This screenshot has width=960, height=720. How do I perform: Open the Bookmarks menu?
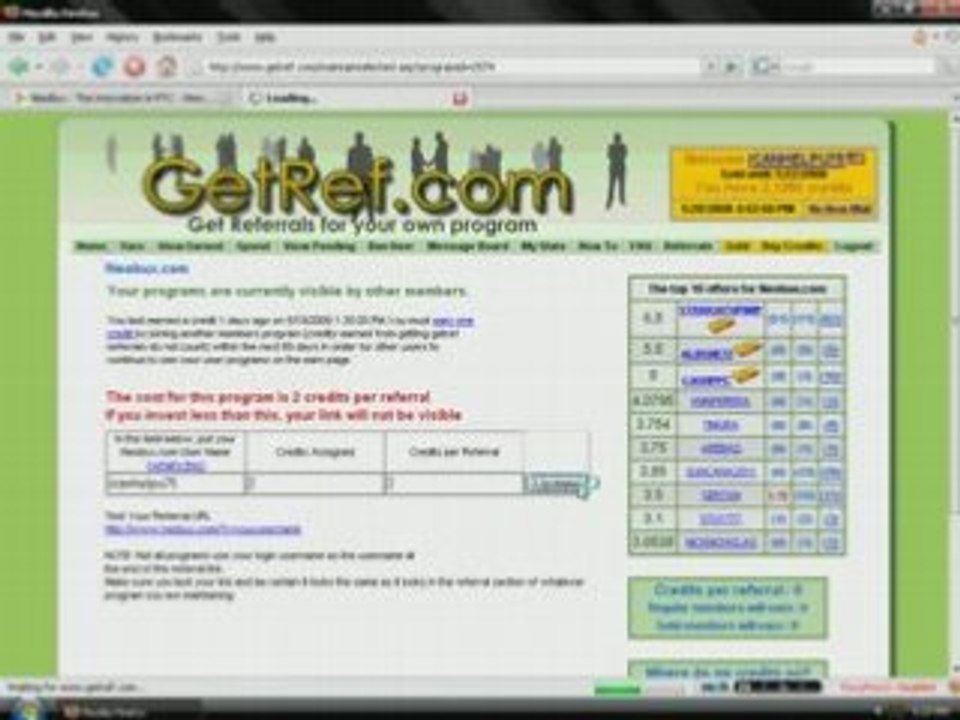(x=177, y=37)
